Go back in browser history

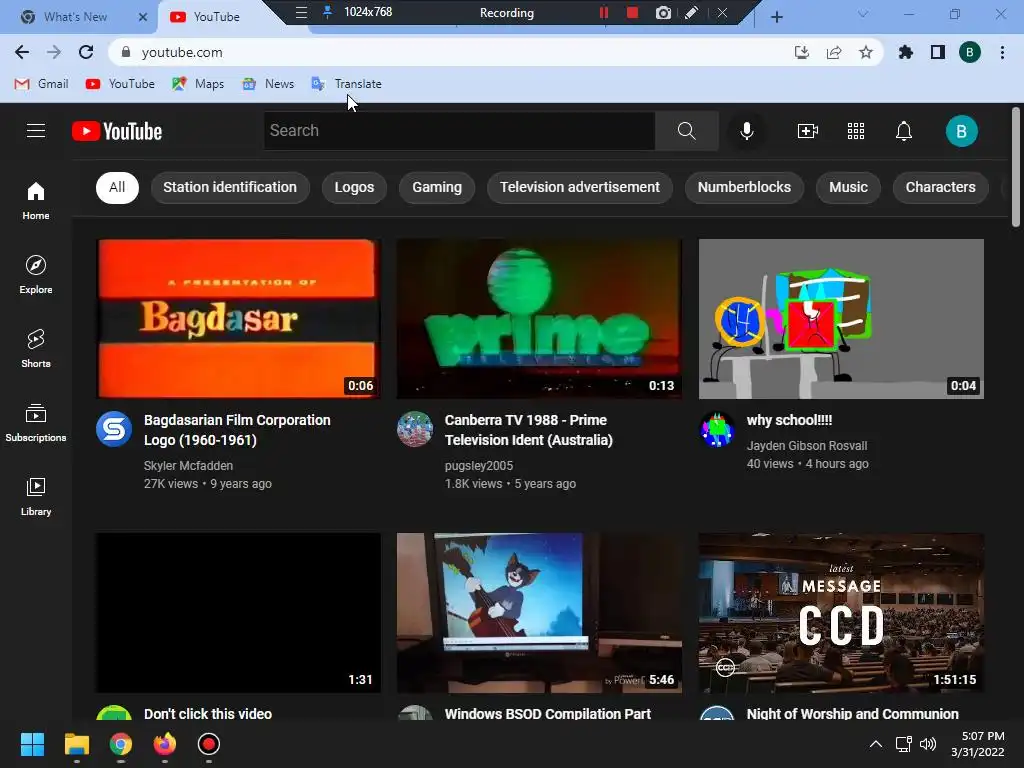coord(22,52)
